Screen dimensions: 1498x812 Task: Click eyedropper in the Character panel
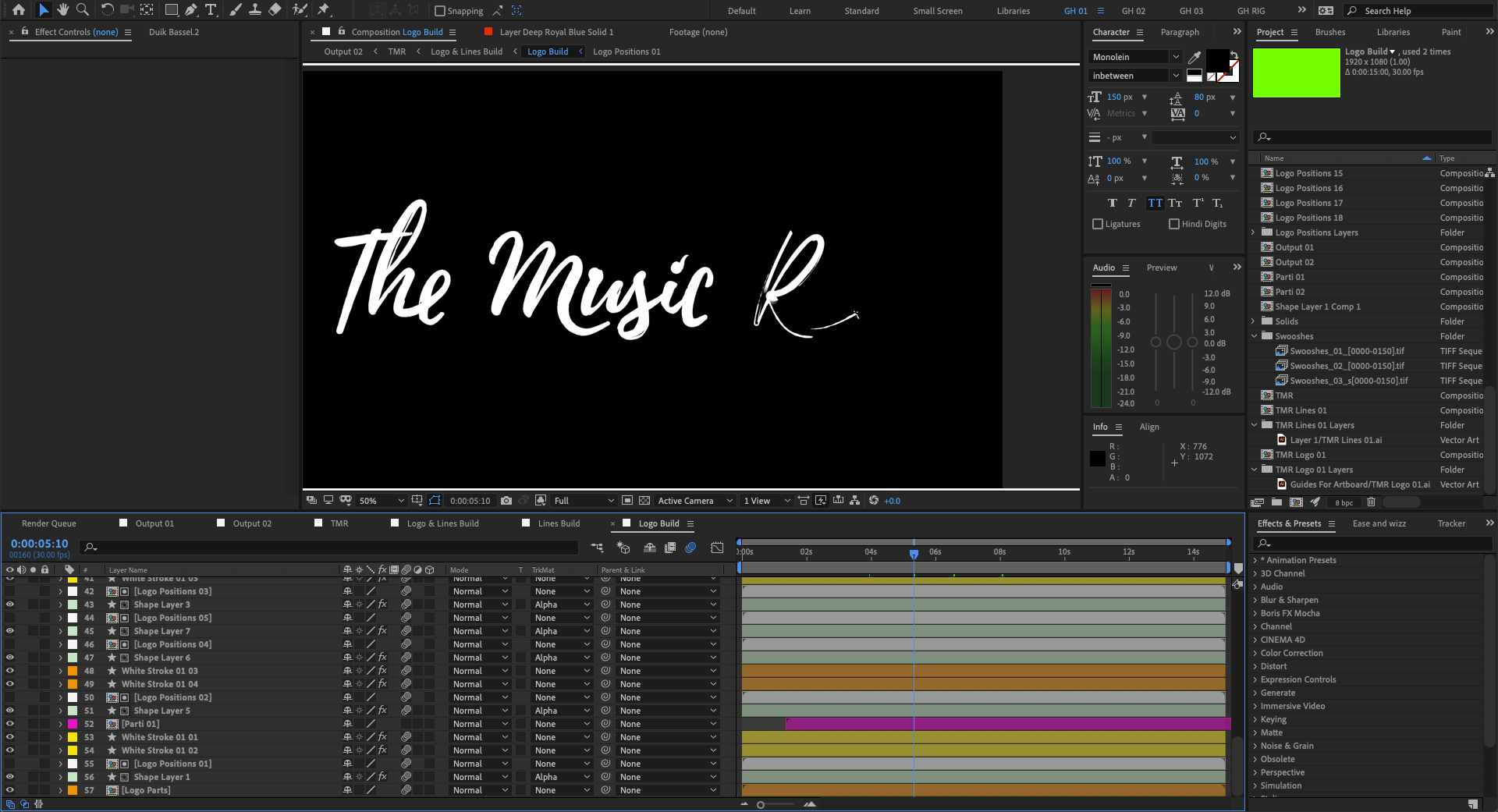pos(1194,57)
